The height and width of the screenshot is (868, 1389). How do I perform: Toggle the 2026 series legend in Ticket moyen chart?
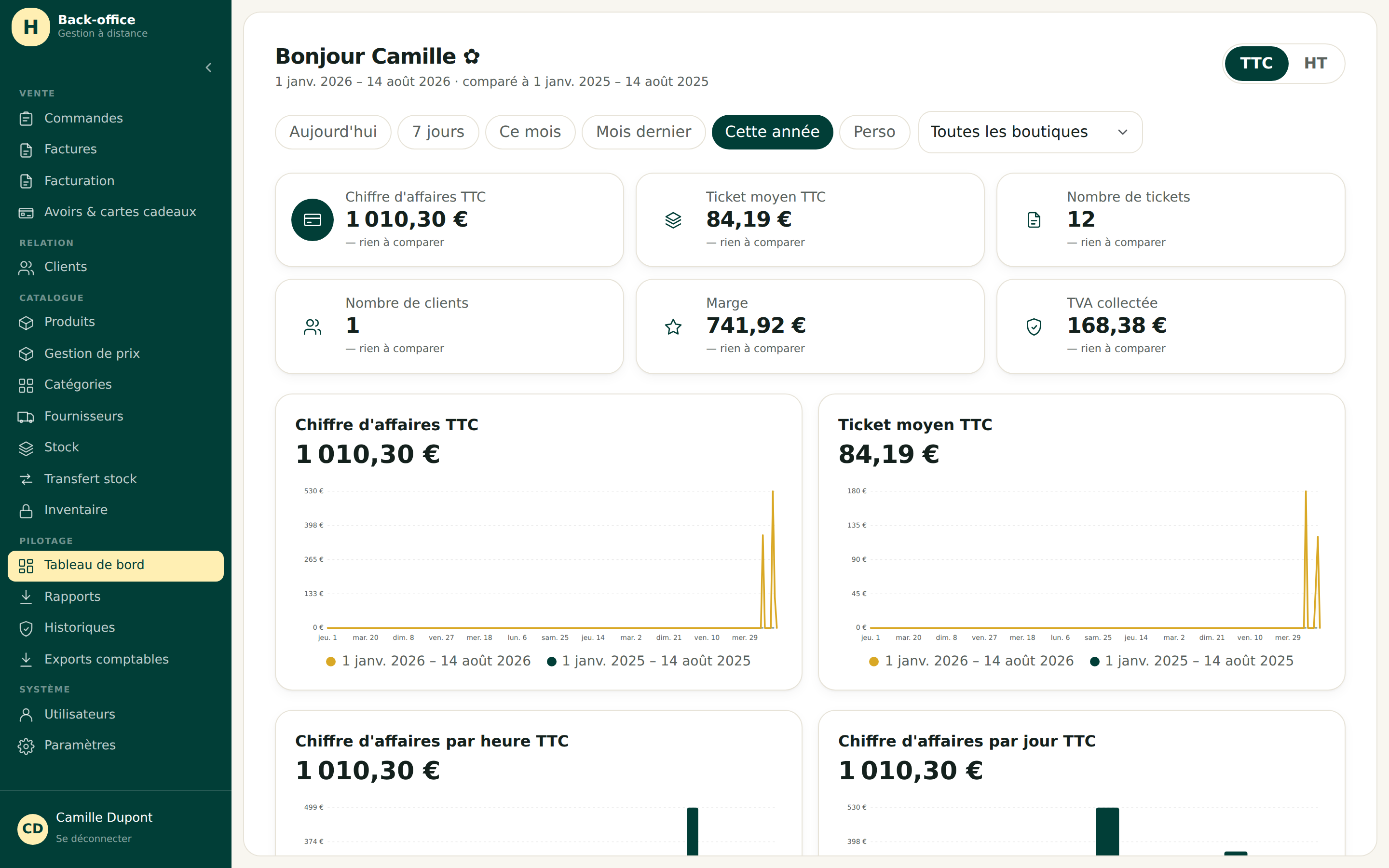pyautogui.click(x=971, y=661)
